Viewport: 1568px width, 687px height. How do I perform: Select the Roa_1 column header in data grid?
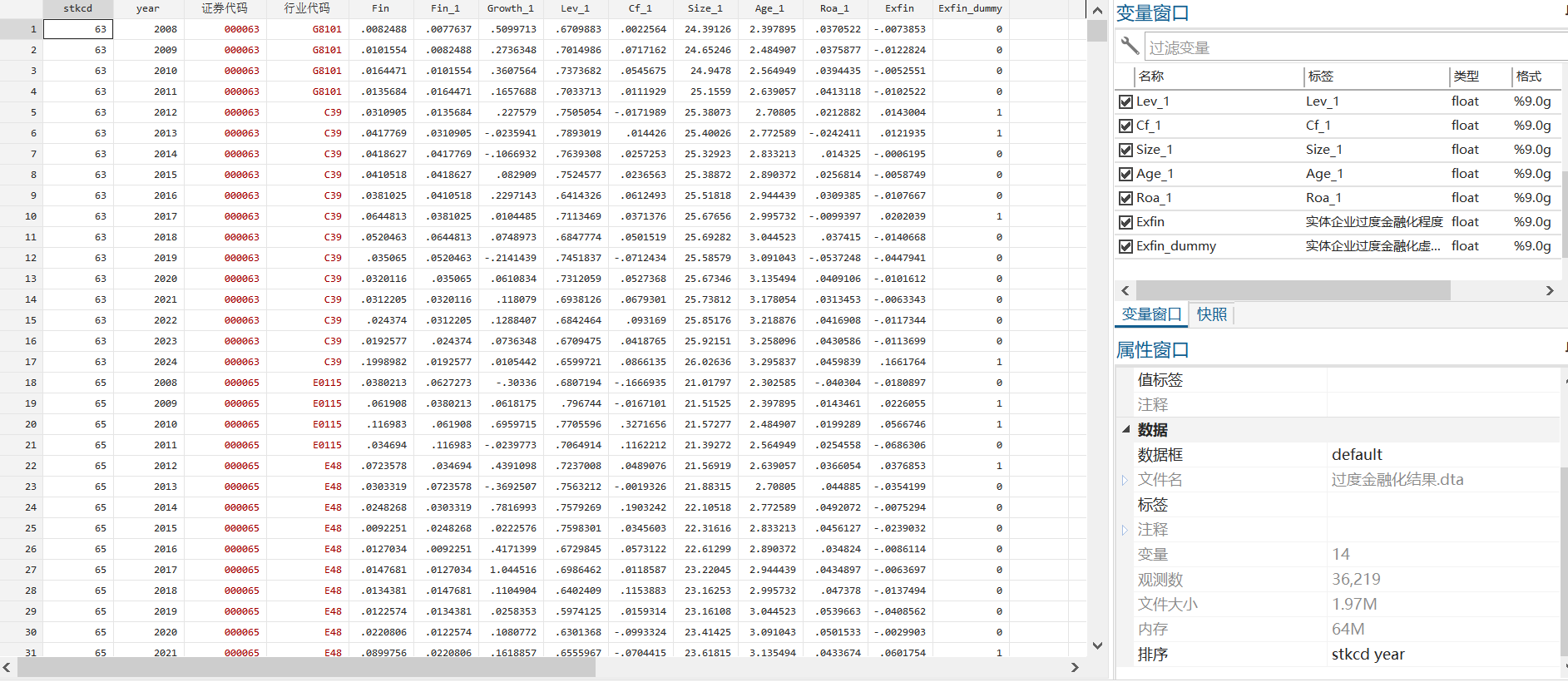pos(834,8)
